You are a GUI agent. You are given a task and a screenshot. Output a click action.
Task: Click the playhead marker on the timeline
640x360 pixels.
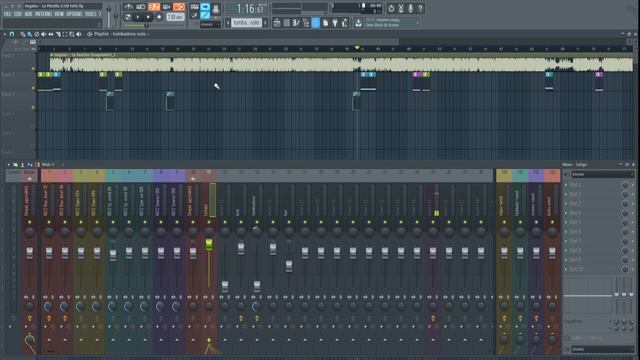[357, 48]
